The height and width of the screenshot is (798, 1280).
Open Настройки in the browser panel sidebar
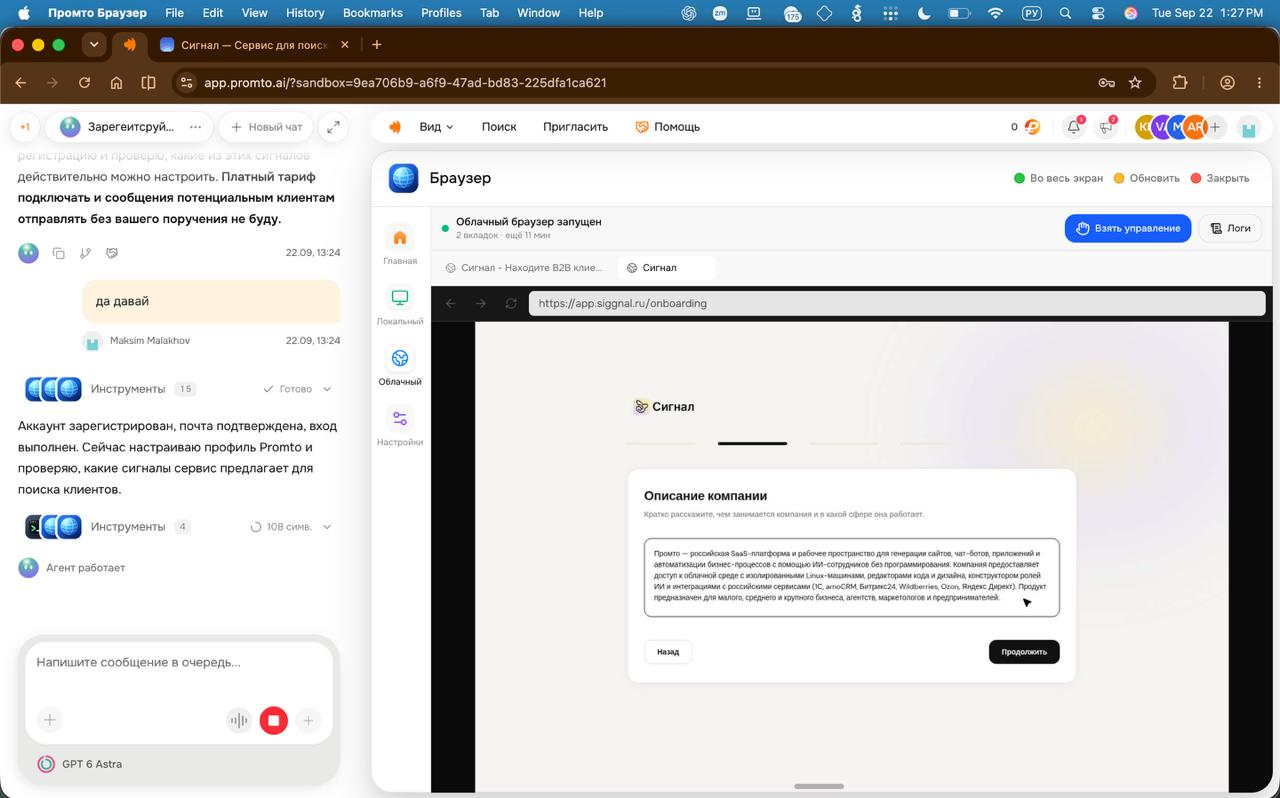pos(400,427)
